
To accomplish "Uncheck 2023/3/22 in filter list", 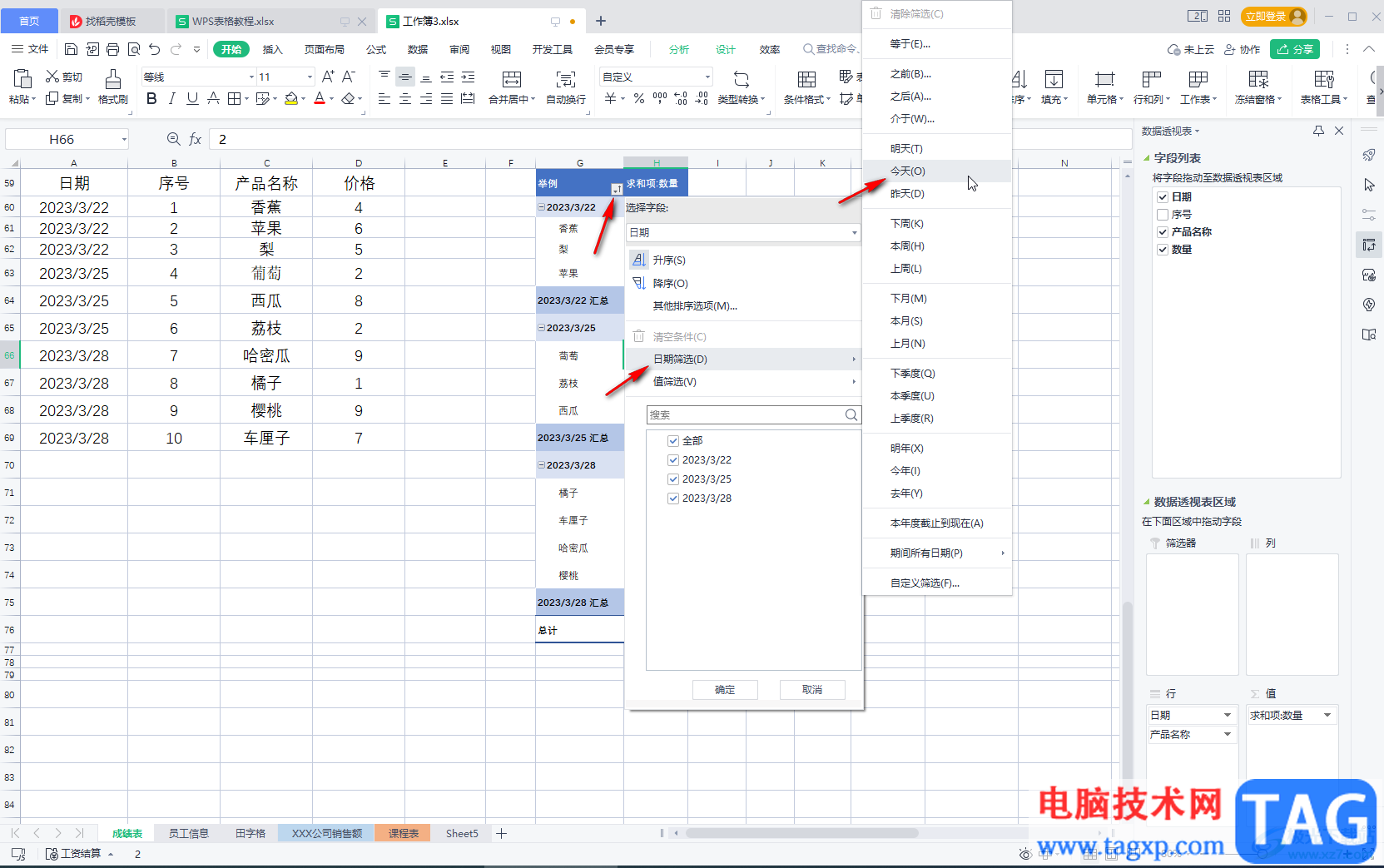I will (x=673, y=460).
